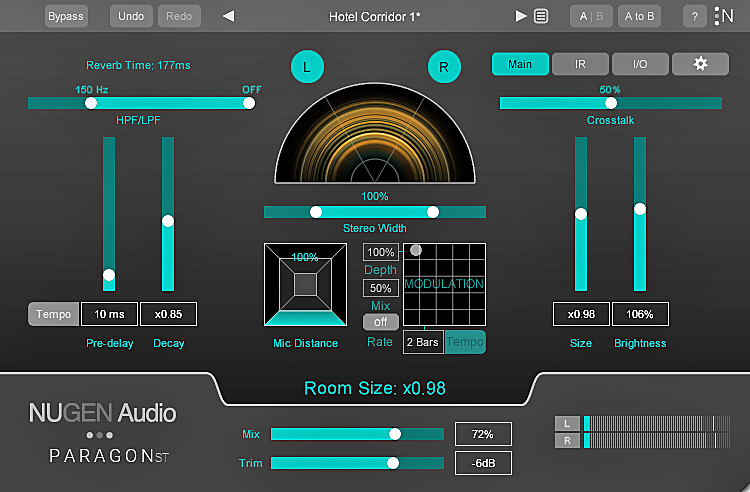Image resolution: width=750 pixels, height=492 pixels.
Task: Click the Trim slider handle
Action: coord(393,463)
